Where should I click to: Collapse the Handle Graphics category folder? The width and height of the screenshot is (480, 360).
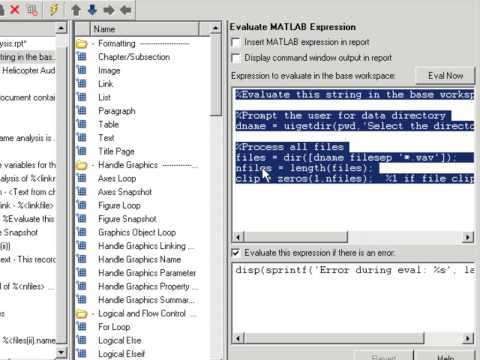81,165
